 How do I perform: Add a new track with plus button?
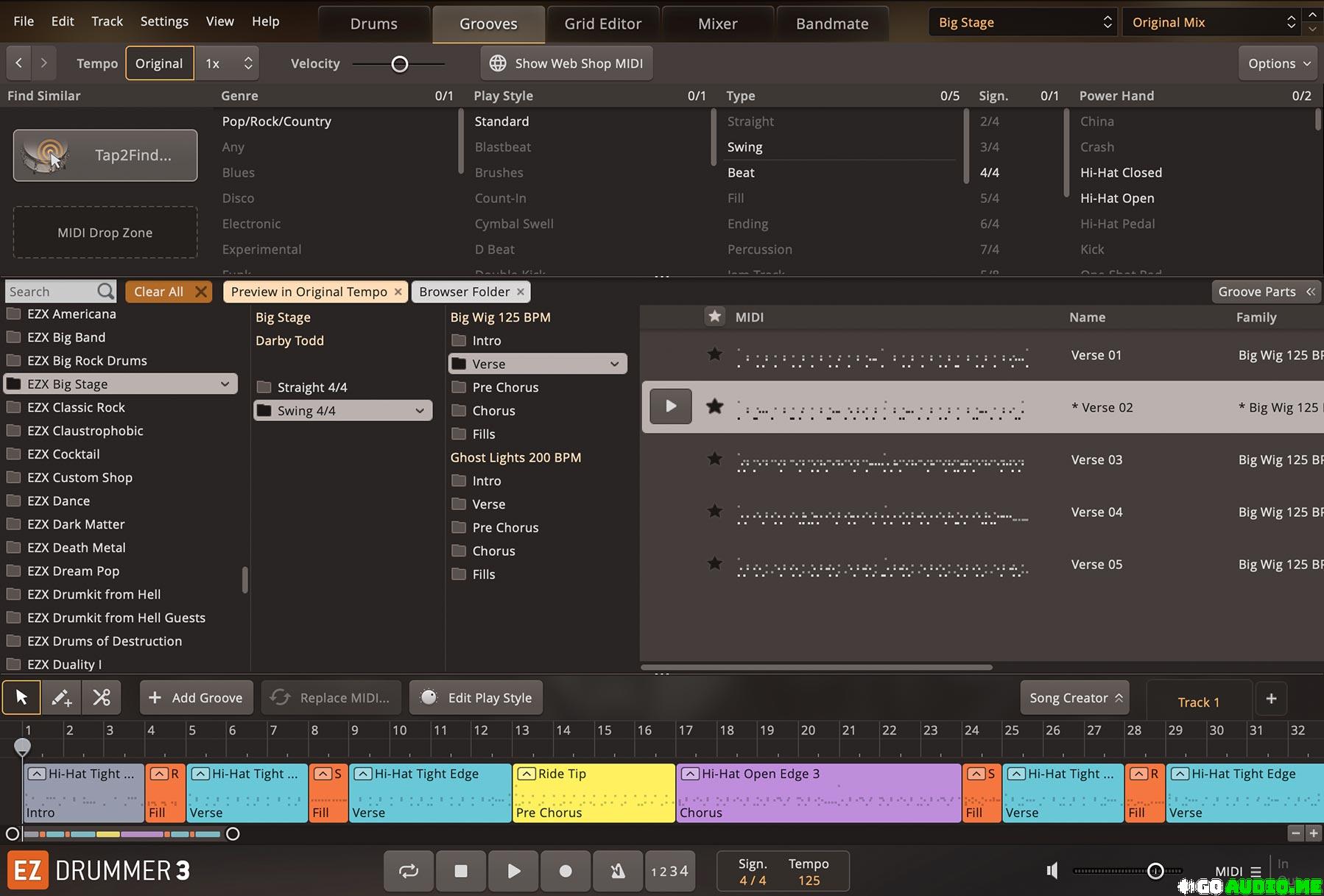pyautogui.click(x=1271, y=699)
